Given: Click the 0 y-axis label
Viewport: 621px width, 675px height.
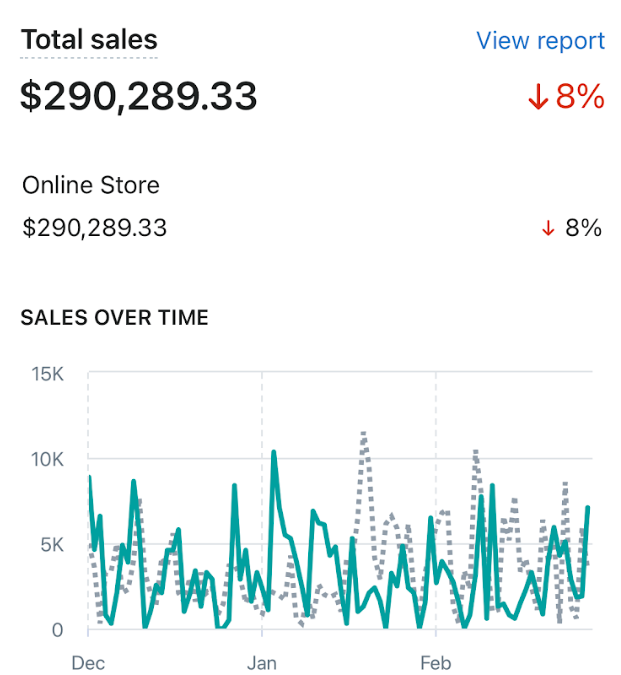Looking at the screenshot, I should click(x=58, y=630).
